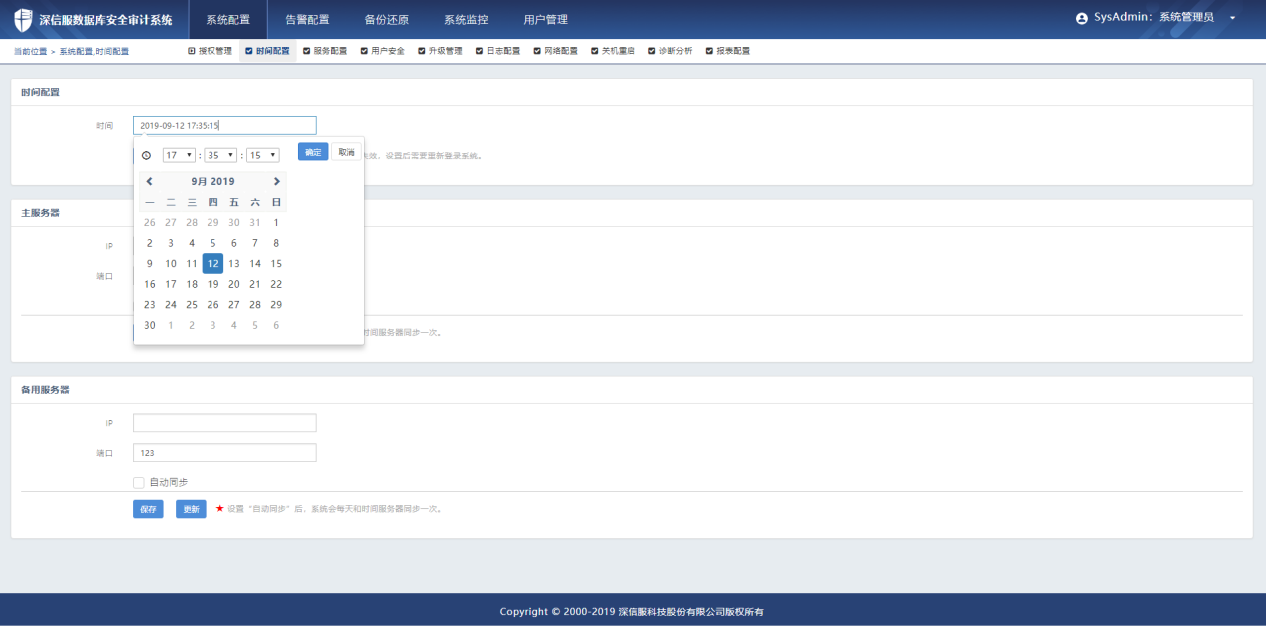This screenshot has height=627, width=1266.
Task: Expand the SysAdmin user menu arrow
Action: (1232, 19)
